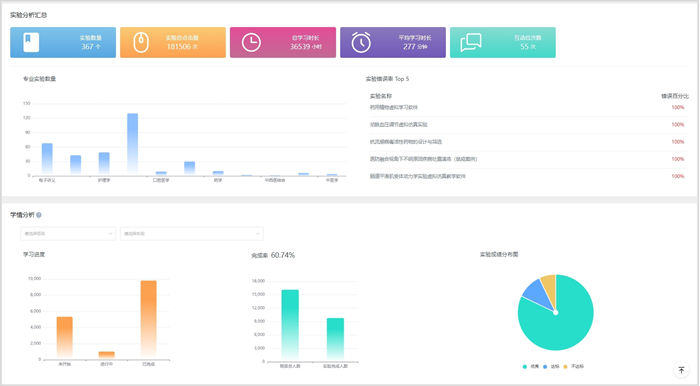This screenshot has height=386, width=700.
Task: Click the 错误百分比 column header
Action: (675, 96)
